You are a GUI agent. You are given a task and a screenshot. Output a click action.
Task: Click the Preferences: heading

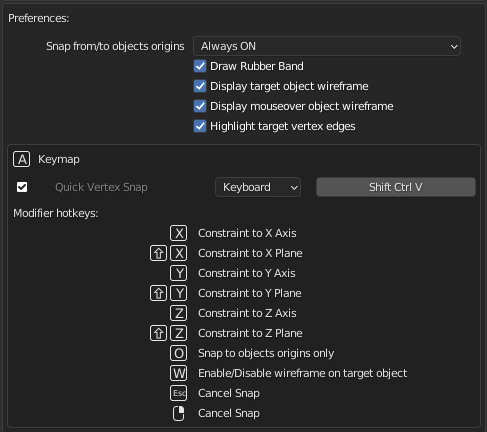[39, 18]
